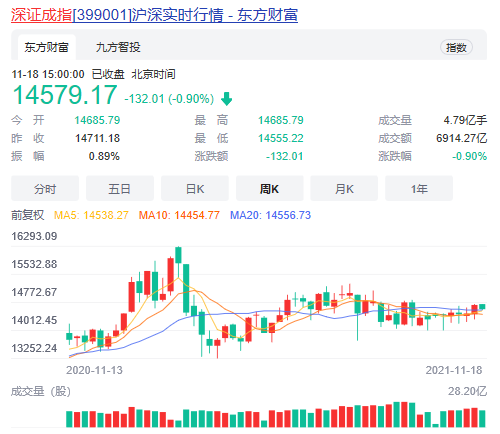Click the MA5: 14538.27 indicator label
The height and width of the screenshot is (434, 500).
(91, 215)
